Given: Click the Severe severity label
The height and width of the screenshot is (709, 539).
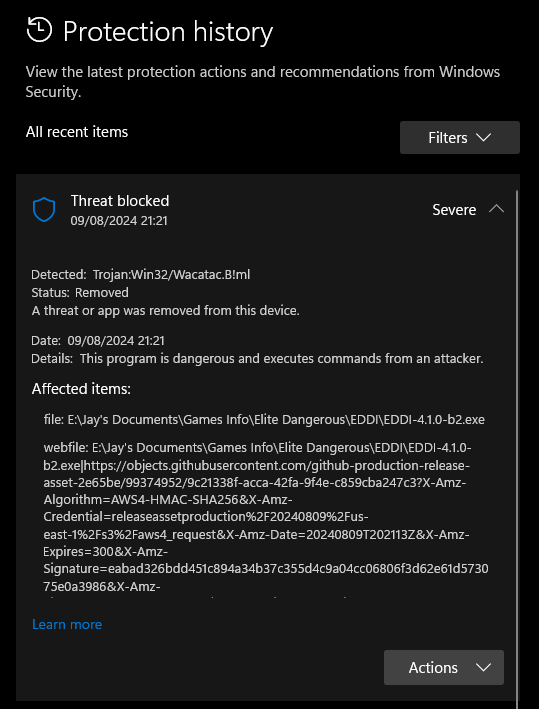Looking at the screenshot, I should pos(454,210).
